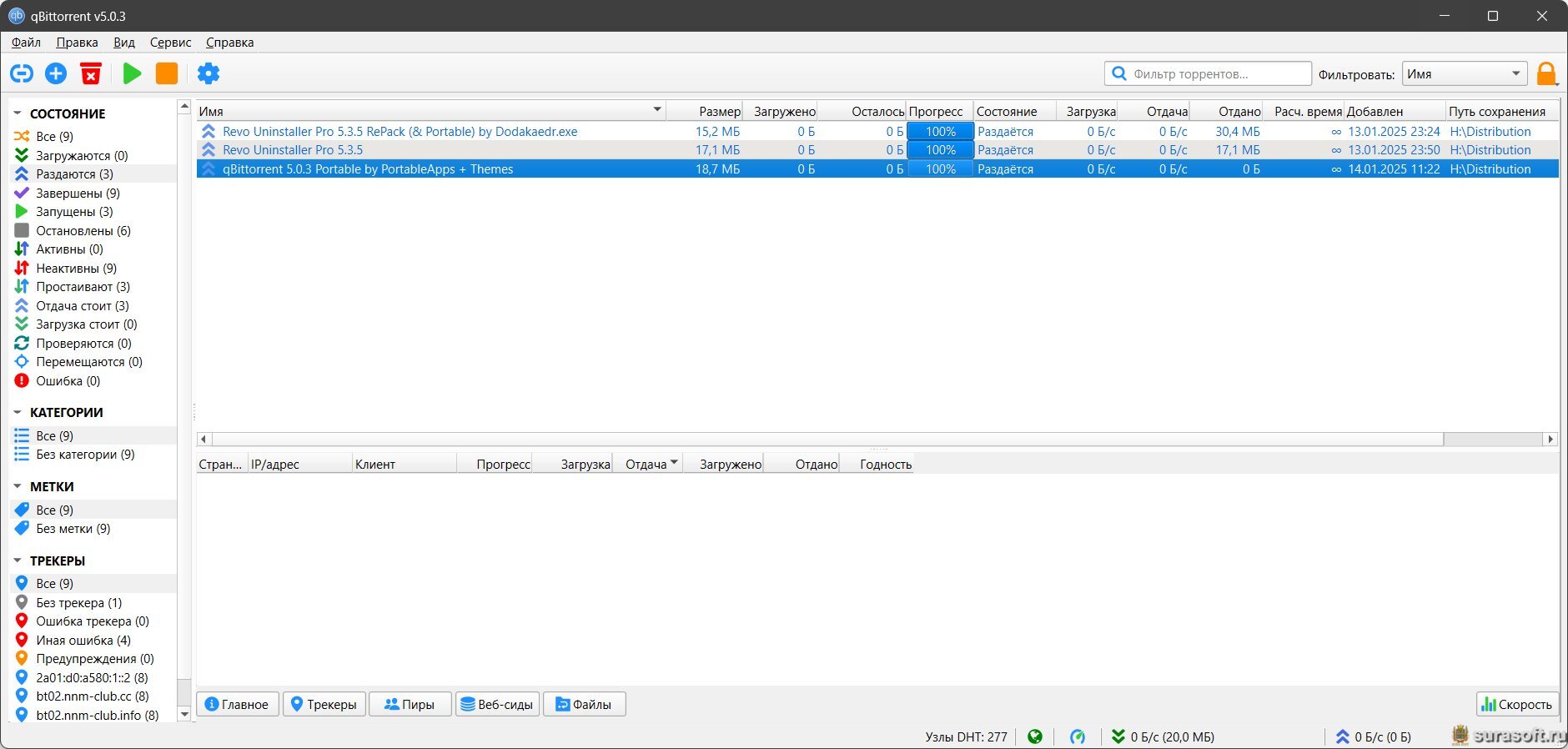The width and height of the screenshot is (1568, 749).
Task: Click the upload speed 0 Б/с (0 Б)
Action: pyautogui.click(x=1373, y=736)
